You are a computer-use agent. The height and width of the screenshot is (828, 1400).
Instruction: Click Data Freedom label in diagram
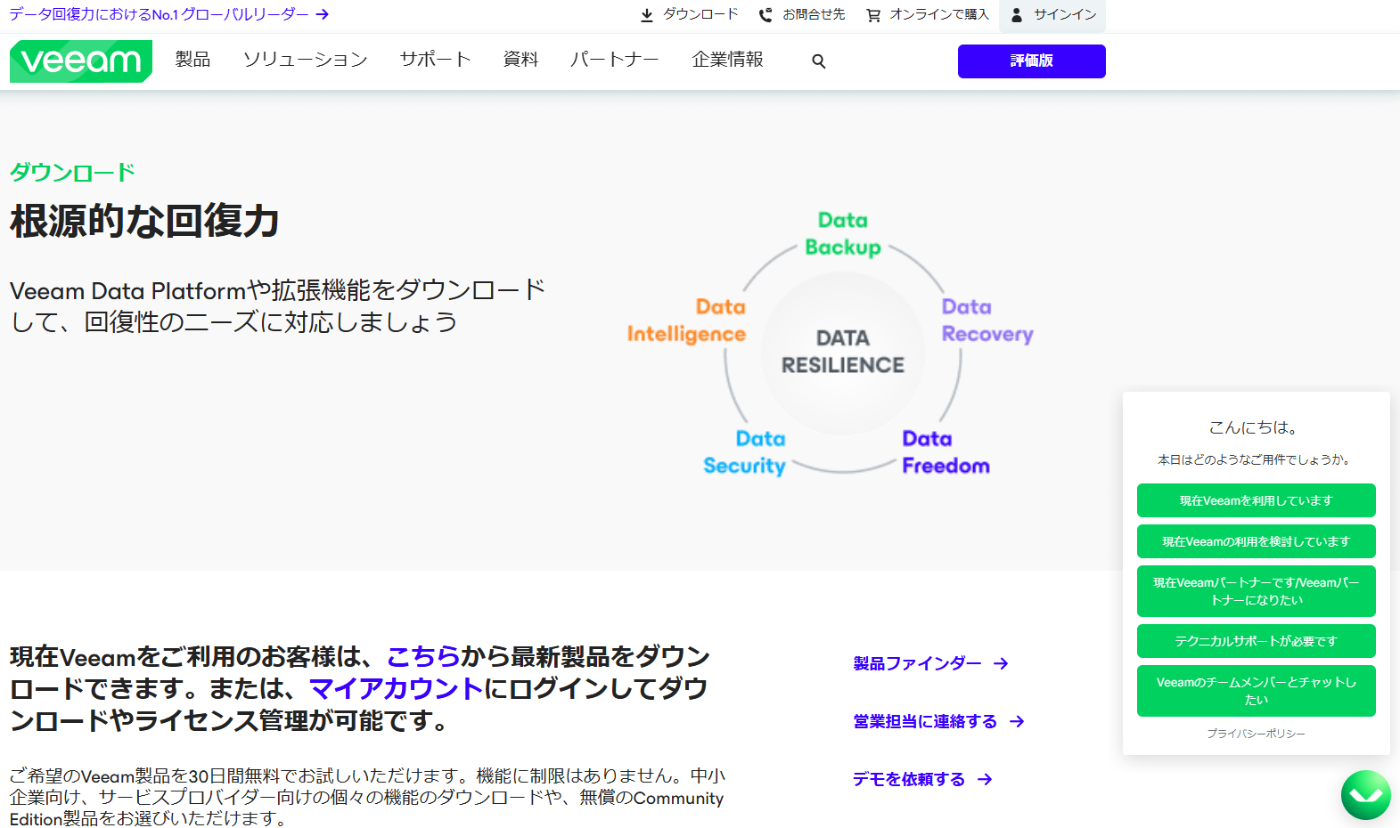[x=946, y=452]
